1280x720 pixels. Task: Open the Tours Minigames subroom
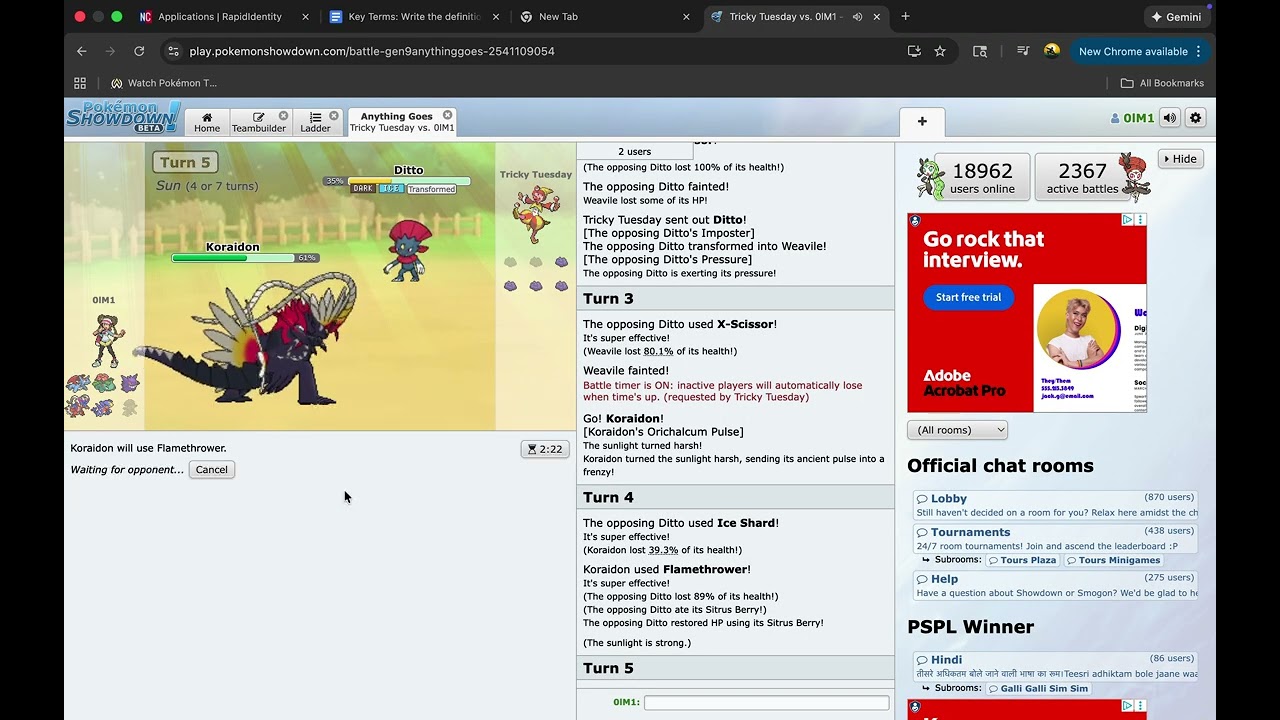point(1114,560)
